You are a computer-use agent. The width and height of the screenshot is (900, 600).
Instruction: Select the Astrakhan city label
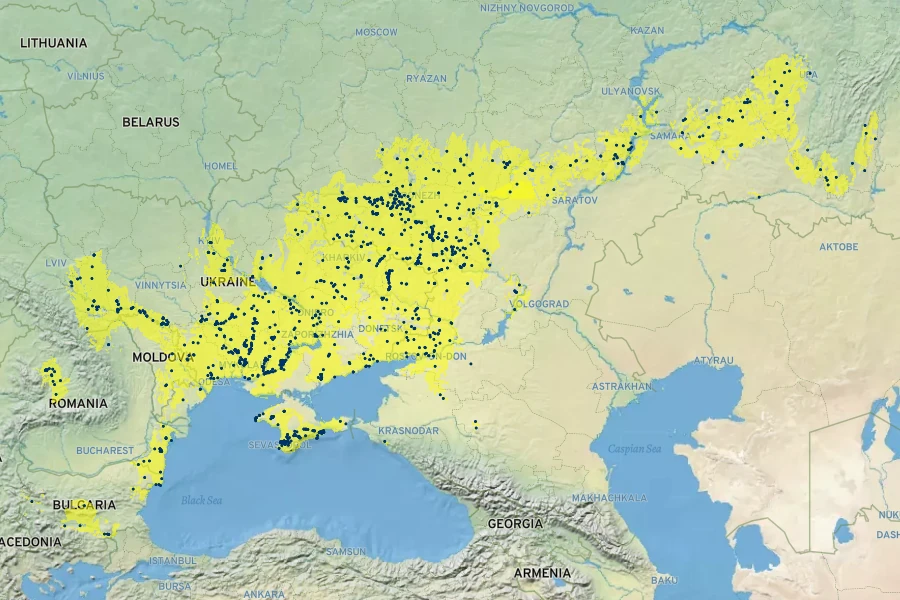pos(622,385)
